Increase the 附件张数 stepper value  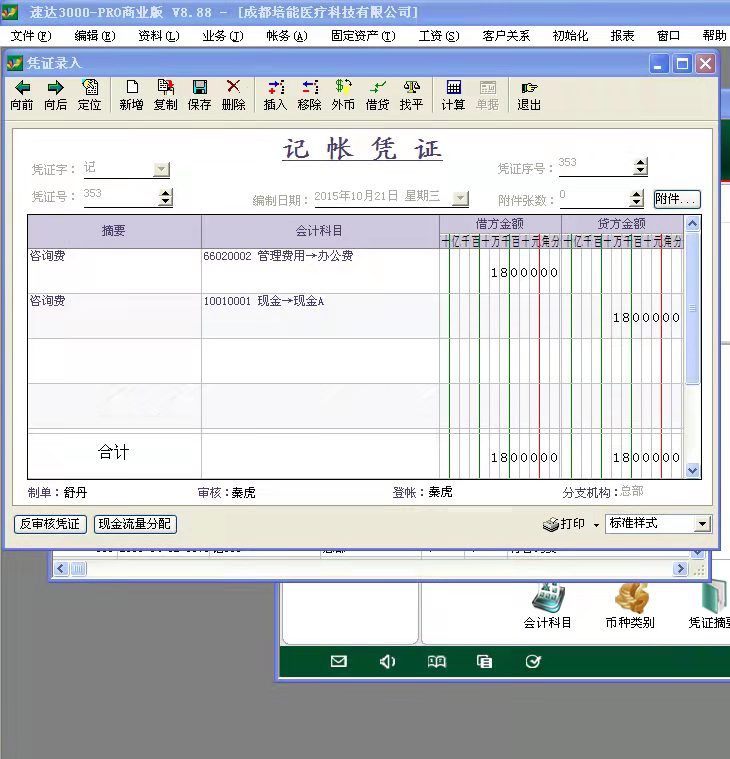click(x=637, y=194)
